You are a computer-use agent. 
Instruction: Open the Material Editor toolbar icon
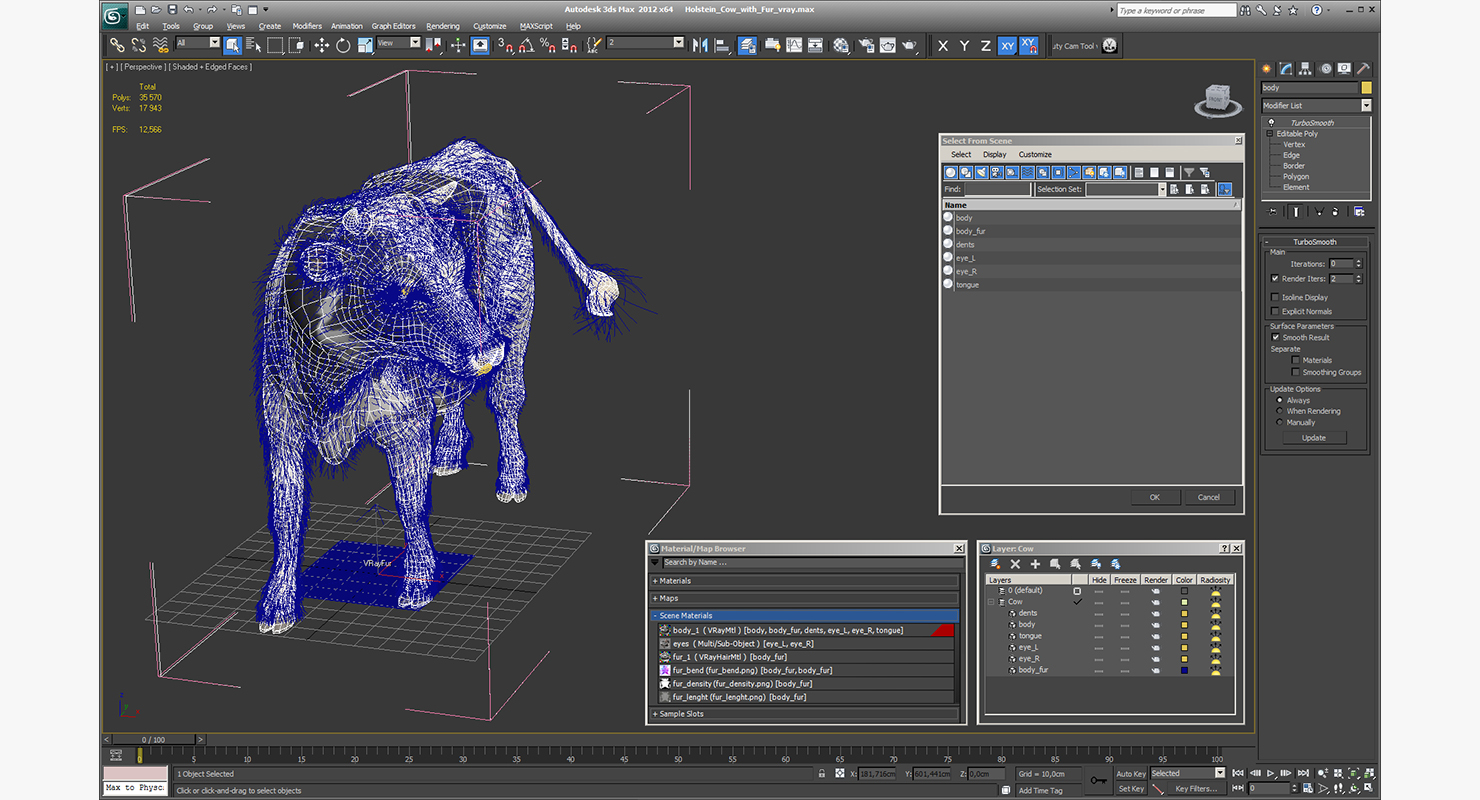841,45
